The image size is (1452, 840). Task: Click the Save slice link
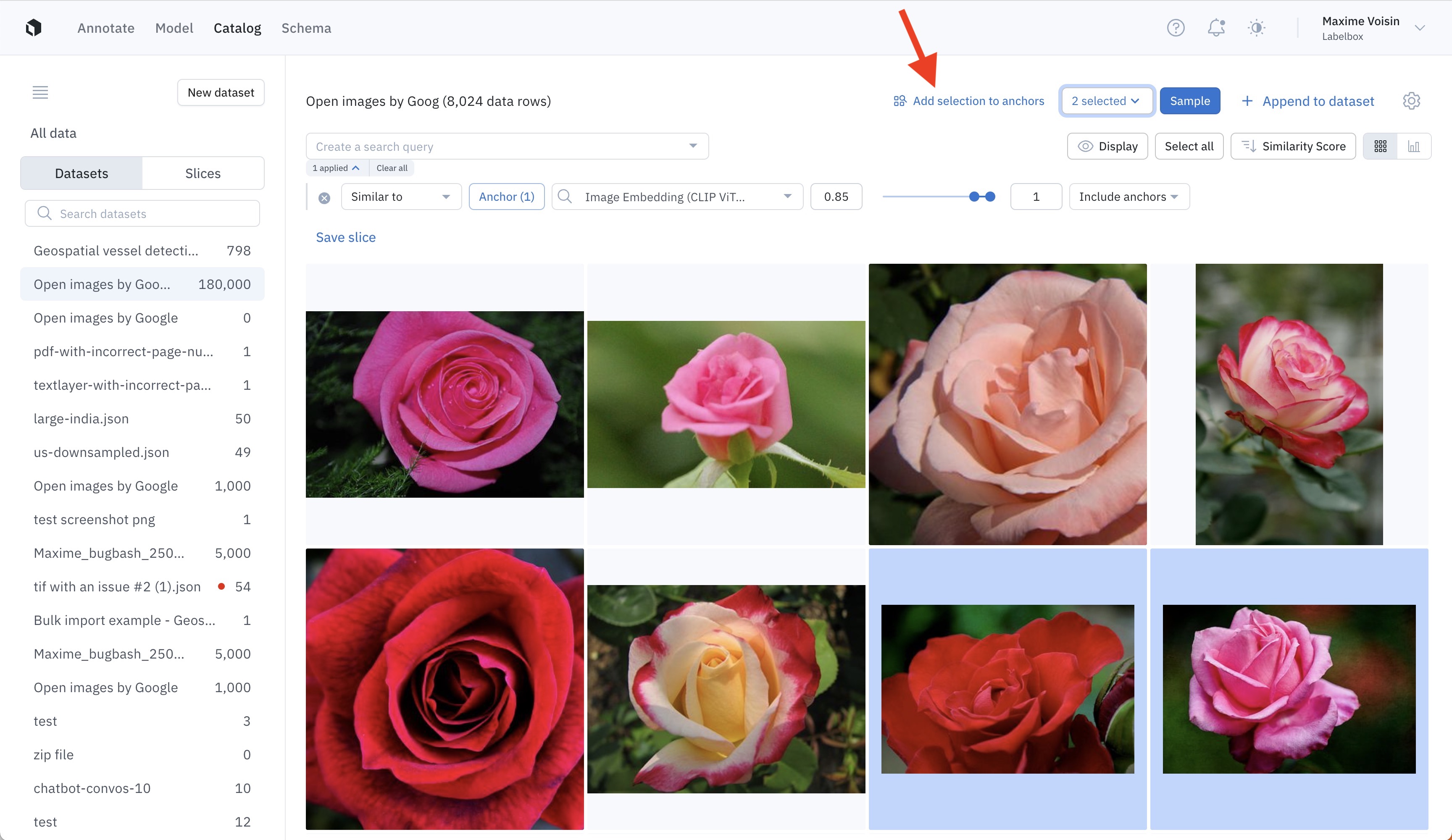(x=346, y=237)
